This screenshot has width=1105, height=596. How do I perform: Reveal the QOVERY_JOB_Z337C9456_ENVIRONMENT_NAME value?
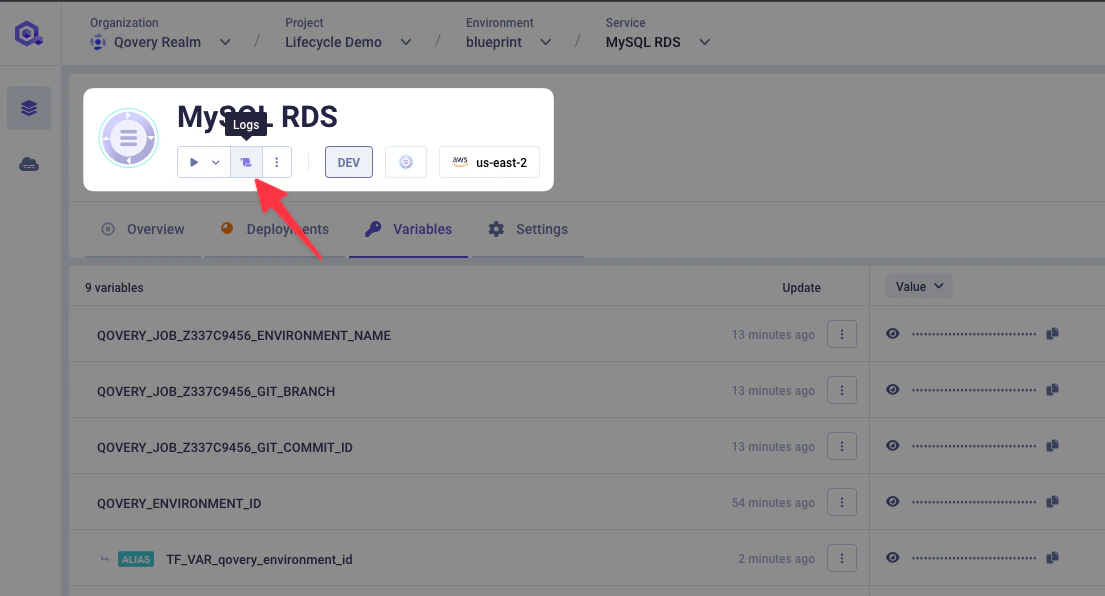coord(892,333)
